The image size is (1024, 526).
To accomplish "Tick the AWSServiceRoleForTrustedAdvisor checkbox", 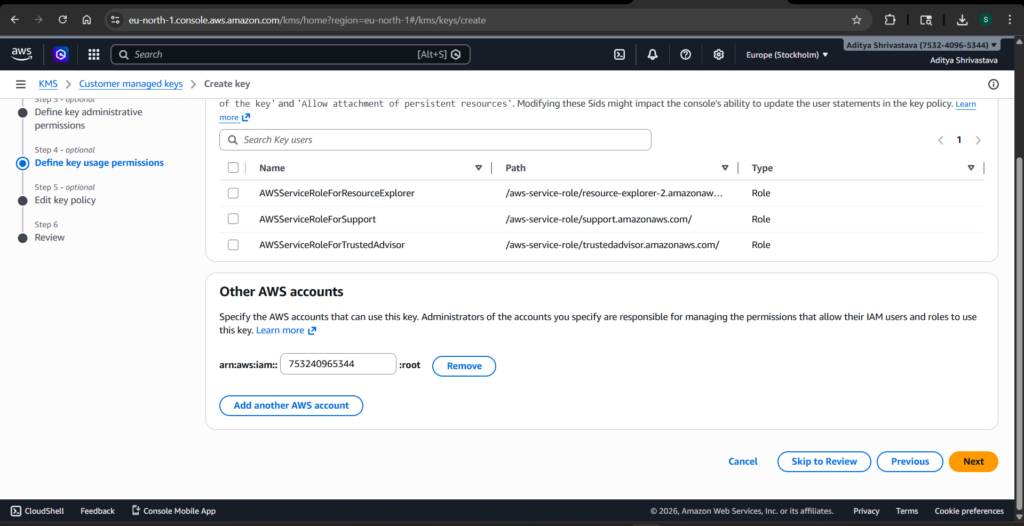I will [x=233, y=245].
